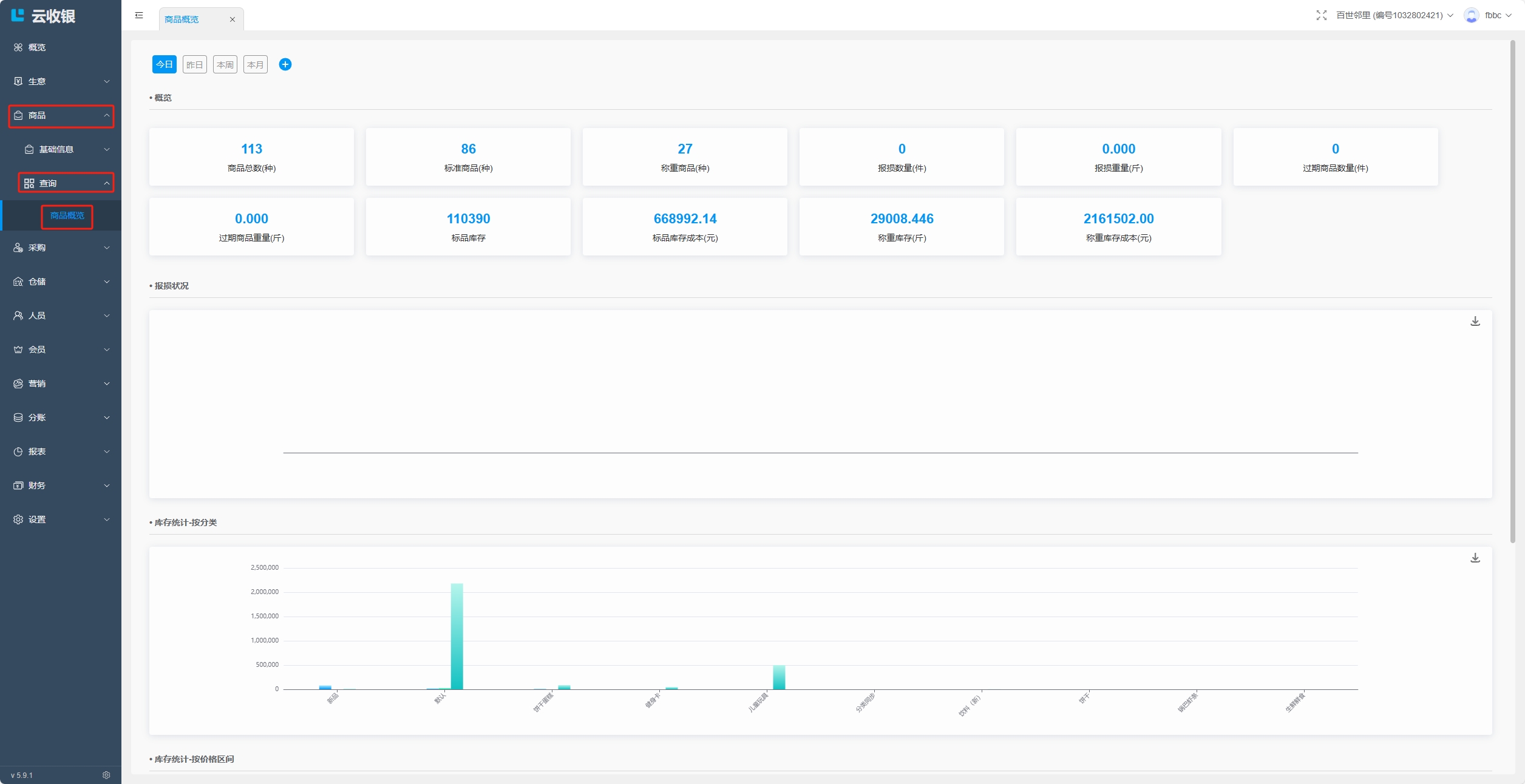This screenshot has width=1525, height=784.
Task: Click the settings gear beside version number
Action: (106, 775)
